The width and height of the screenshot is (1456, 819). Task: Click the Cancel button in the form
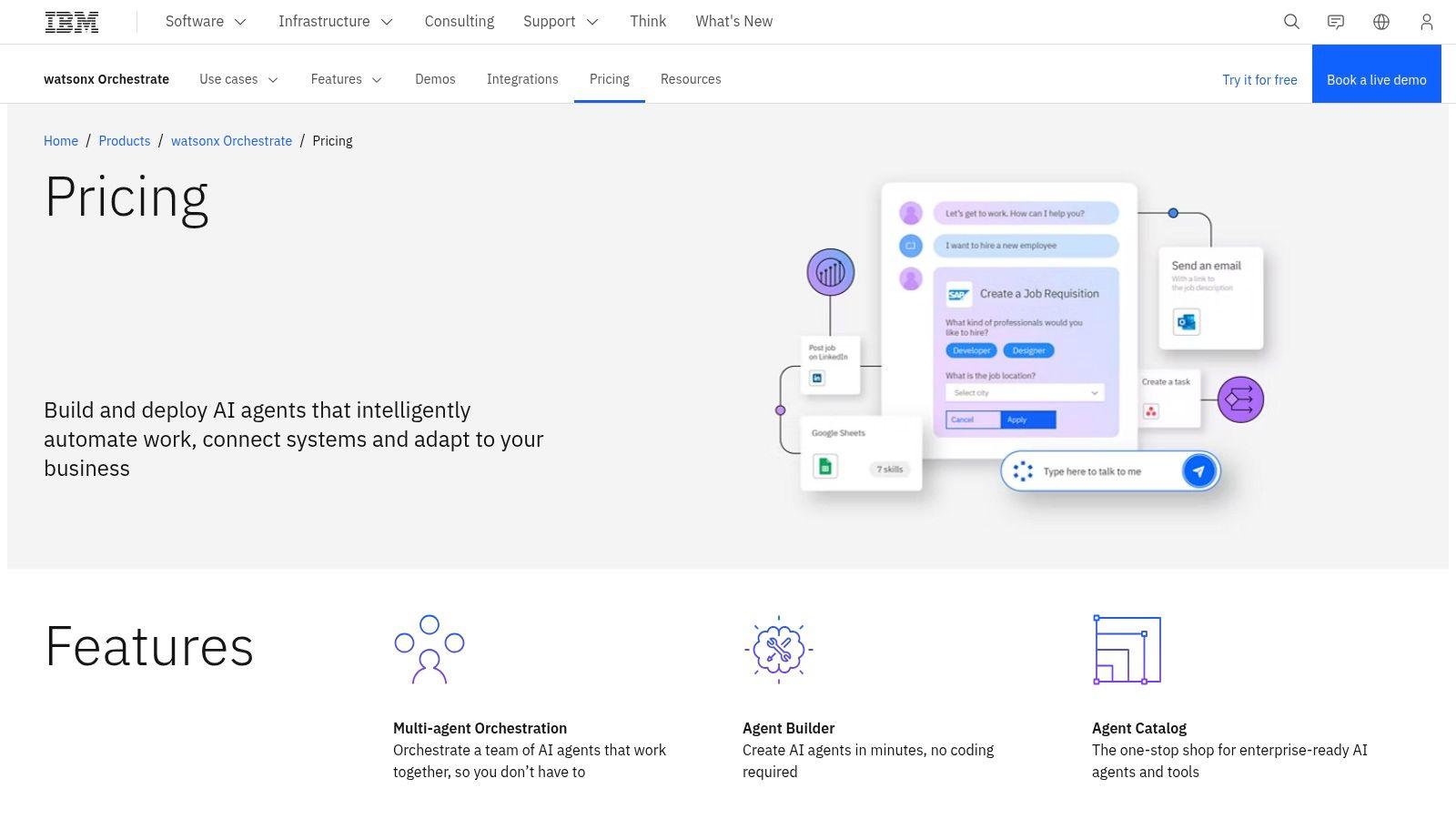(973, 420)
